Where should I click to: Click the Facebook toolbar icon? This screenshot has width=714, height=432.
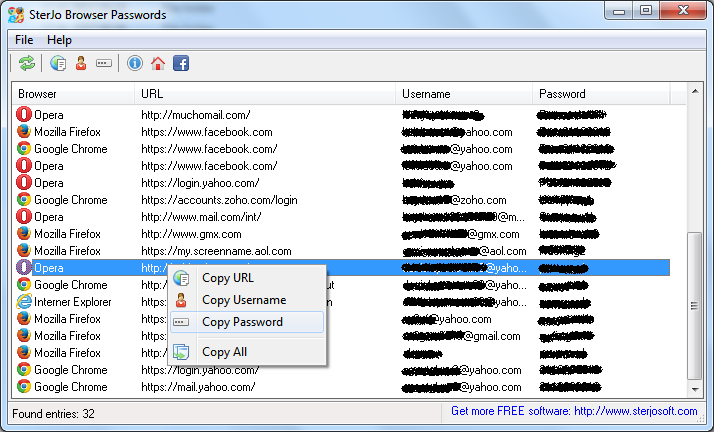[x=181, y=63]
